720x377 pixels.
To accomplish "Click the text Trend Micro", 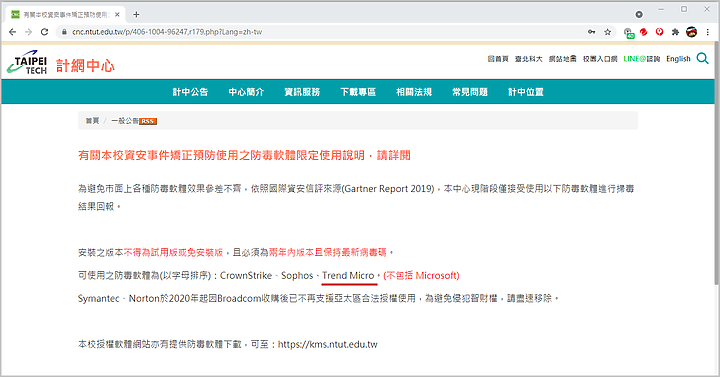I will click(348, 276).
